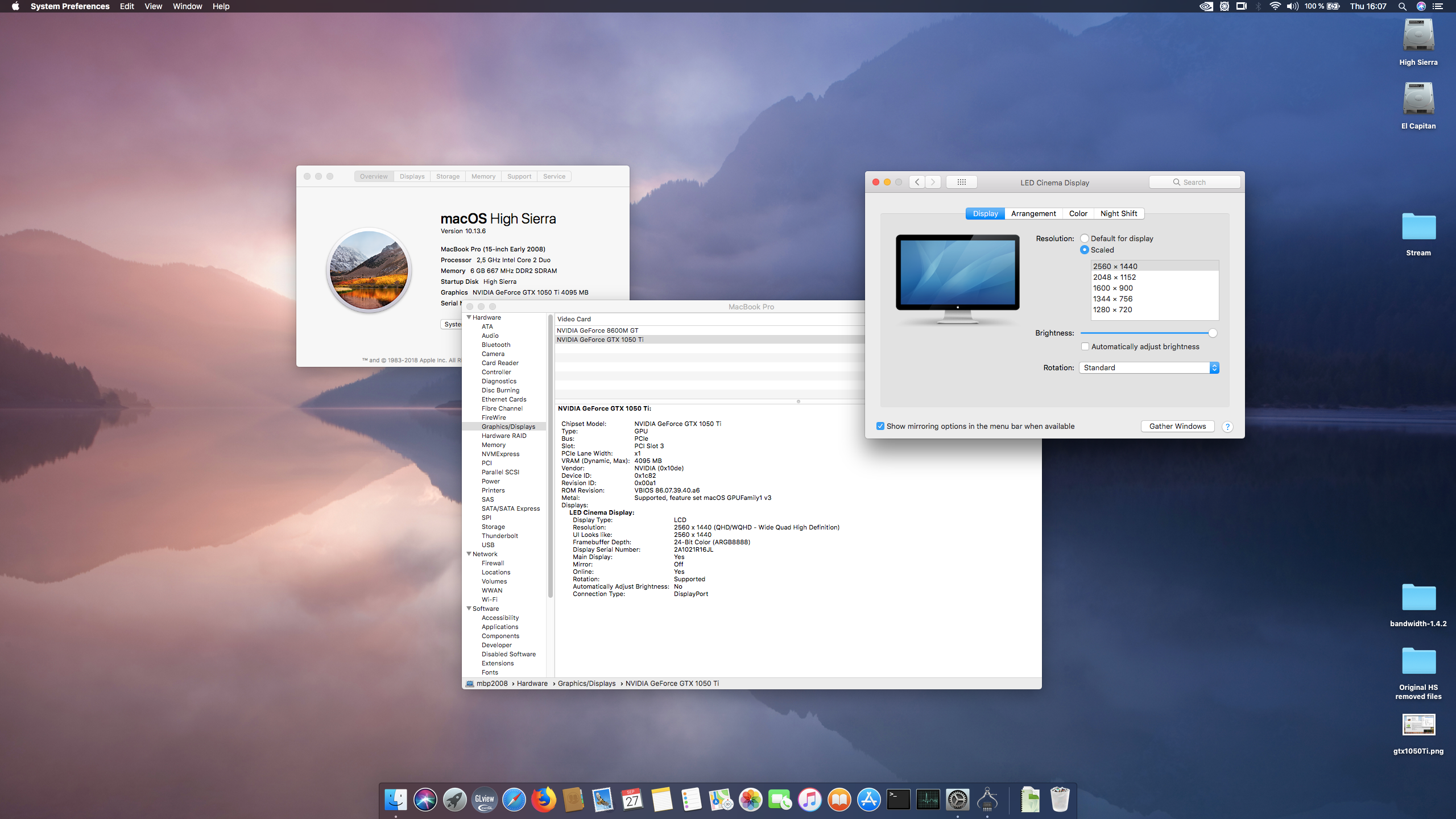Image resolution: width=1456 pixels, height=819 pixels.
Task: Go back in System Preferences
Action: [x=917, y=182]
